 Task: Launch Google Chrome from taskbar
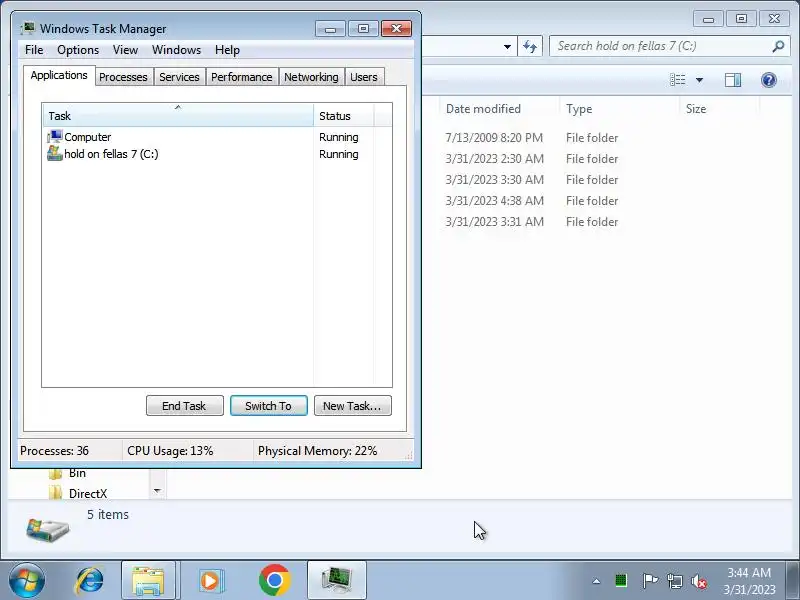coord(274,581)
